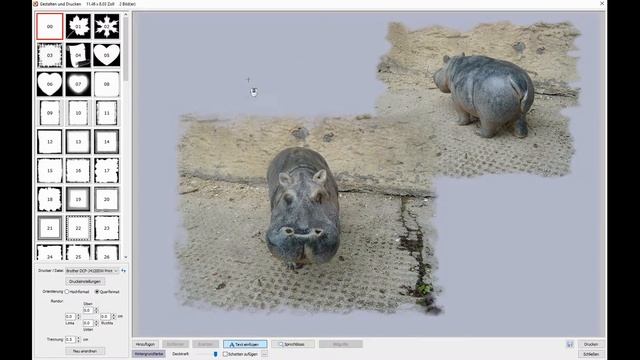Click Text einfügen button
The width and height of the screenshot is (640, 360).
pos(245,344)
